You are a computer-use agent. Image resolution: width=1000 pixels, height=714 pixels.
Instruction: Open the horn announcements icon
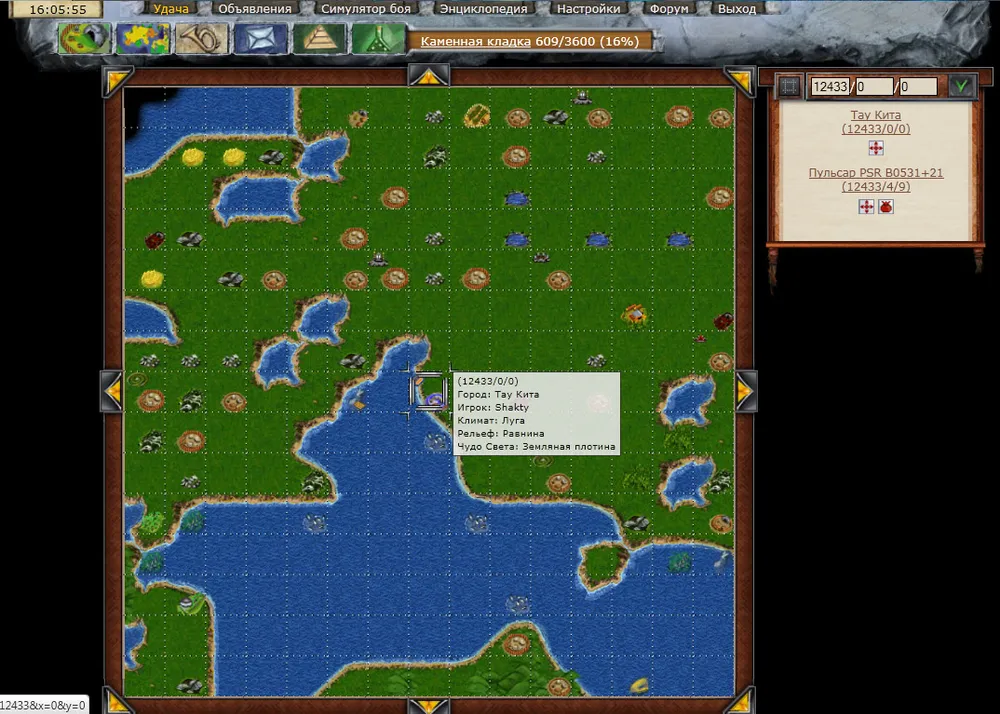[x=202, y=39]
